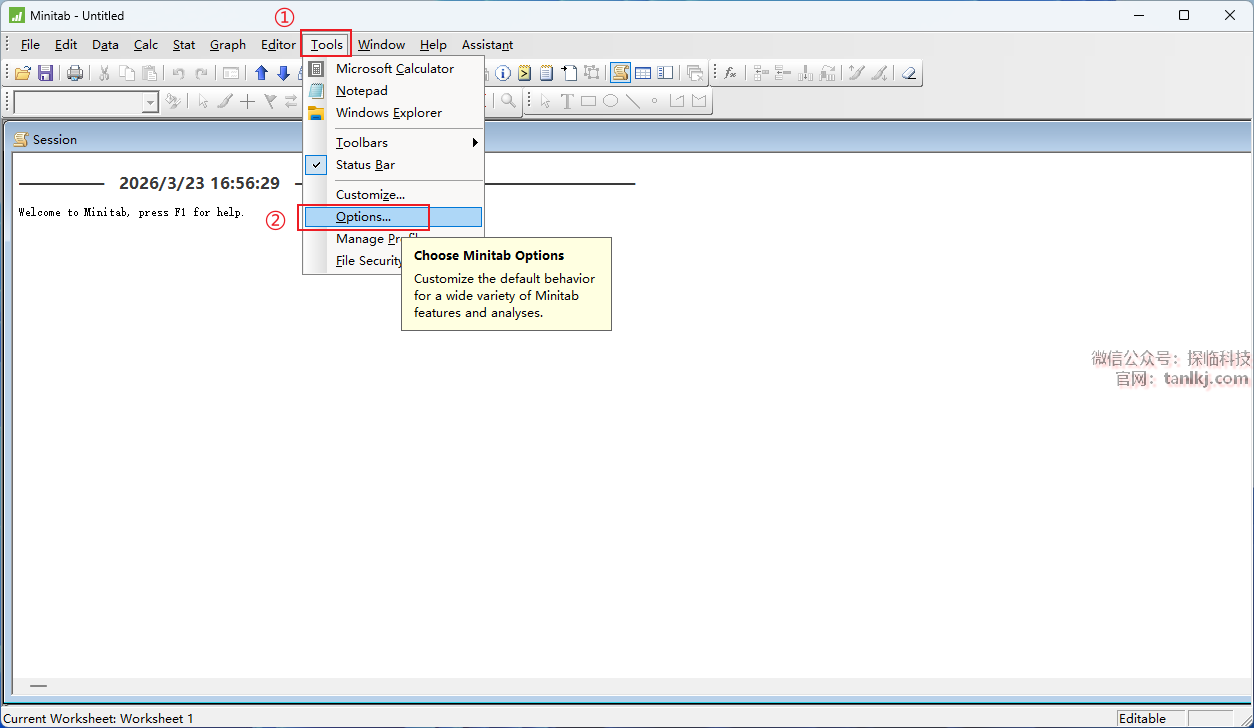This screenshot has height=728, width=1254.
Task: Click the blue Next Command down arrow
Action: [283, 73]
